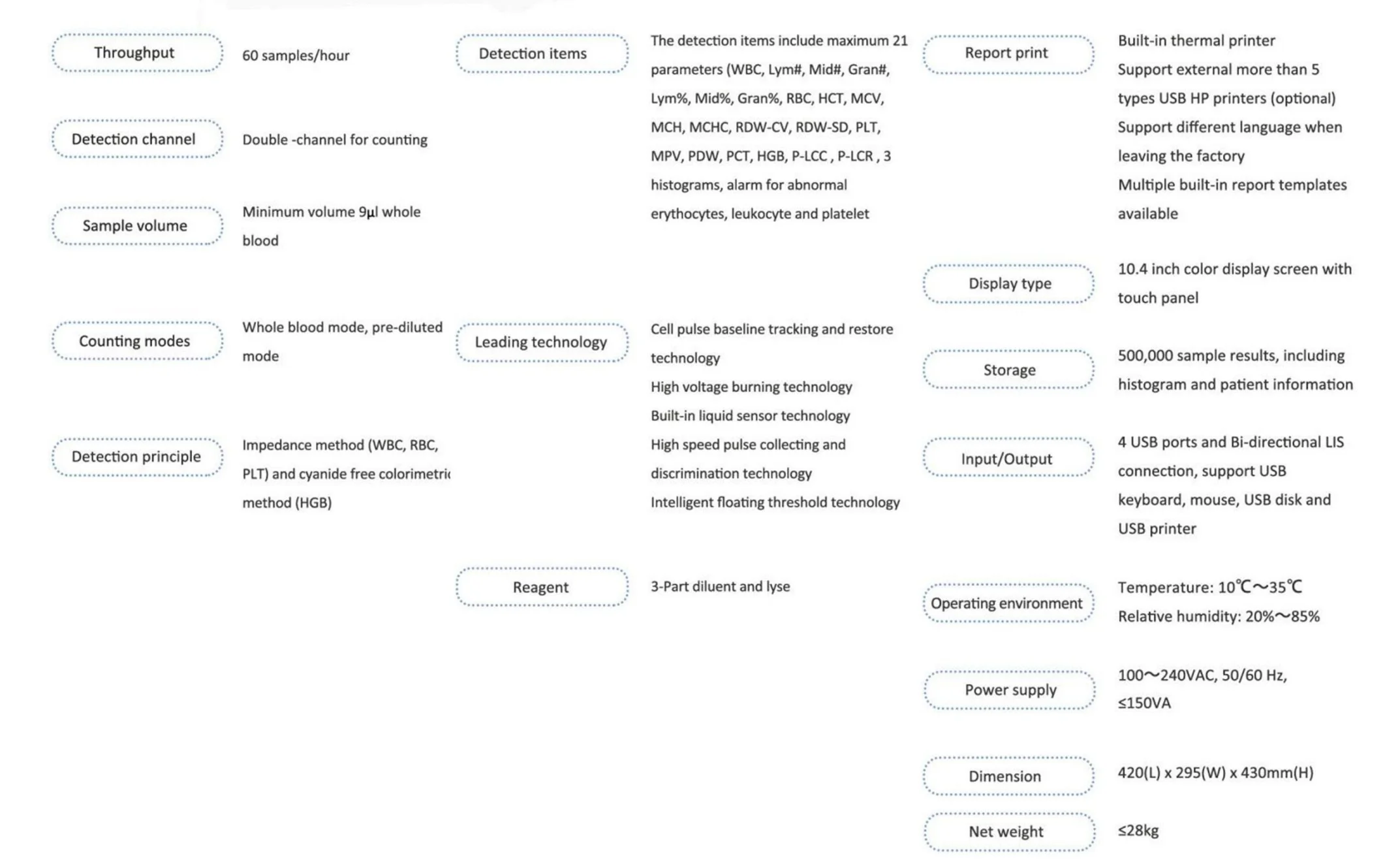Click the "3-Part diluent and lyse" text
The height and width of the screenshot is (862, 1400).
pyautogui.click(x=720, y=586)
